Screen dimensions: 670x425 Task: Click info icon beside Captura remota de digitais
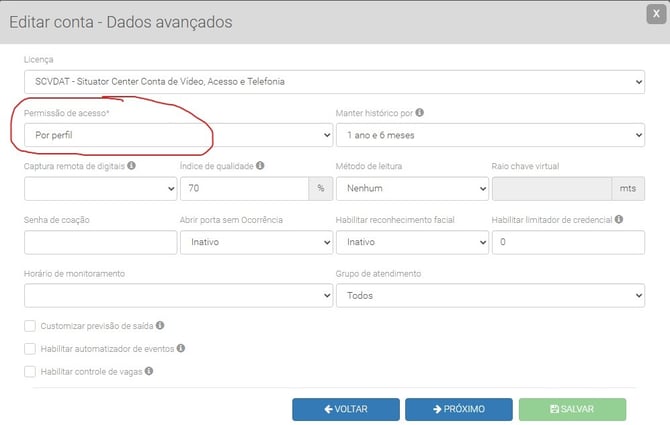(x=132, y=166)
